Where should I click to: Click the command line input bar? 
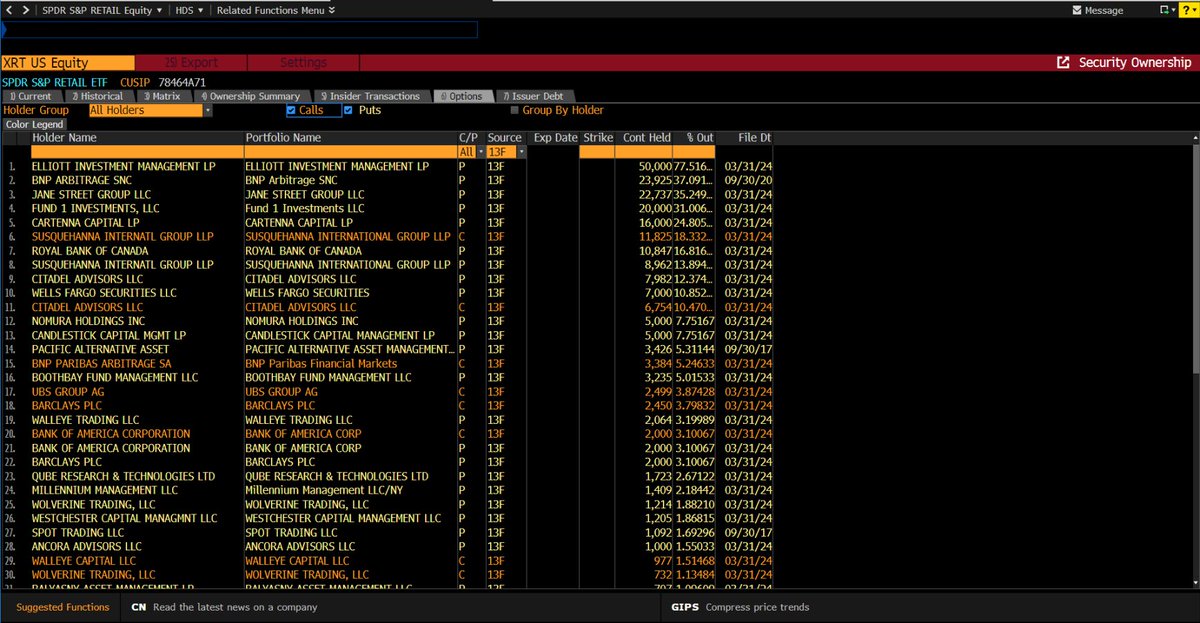point(240,30)
